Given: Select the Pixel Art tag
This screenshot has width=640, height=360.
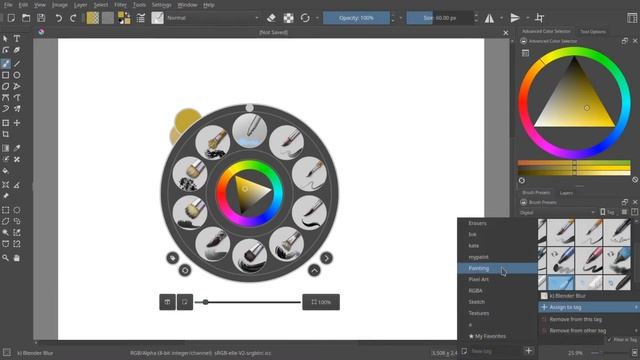Looking at the screenshot, I should coord(497,280).
